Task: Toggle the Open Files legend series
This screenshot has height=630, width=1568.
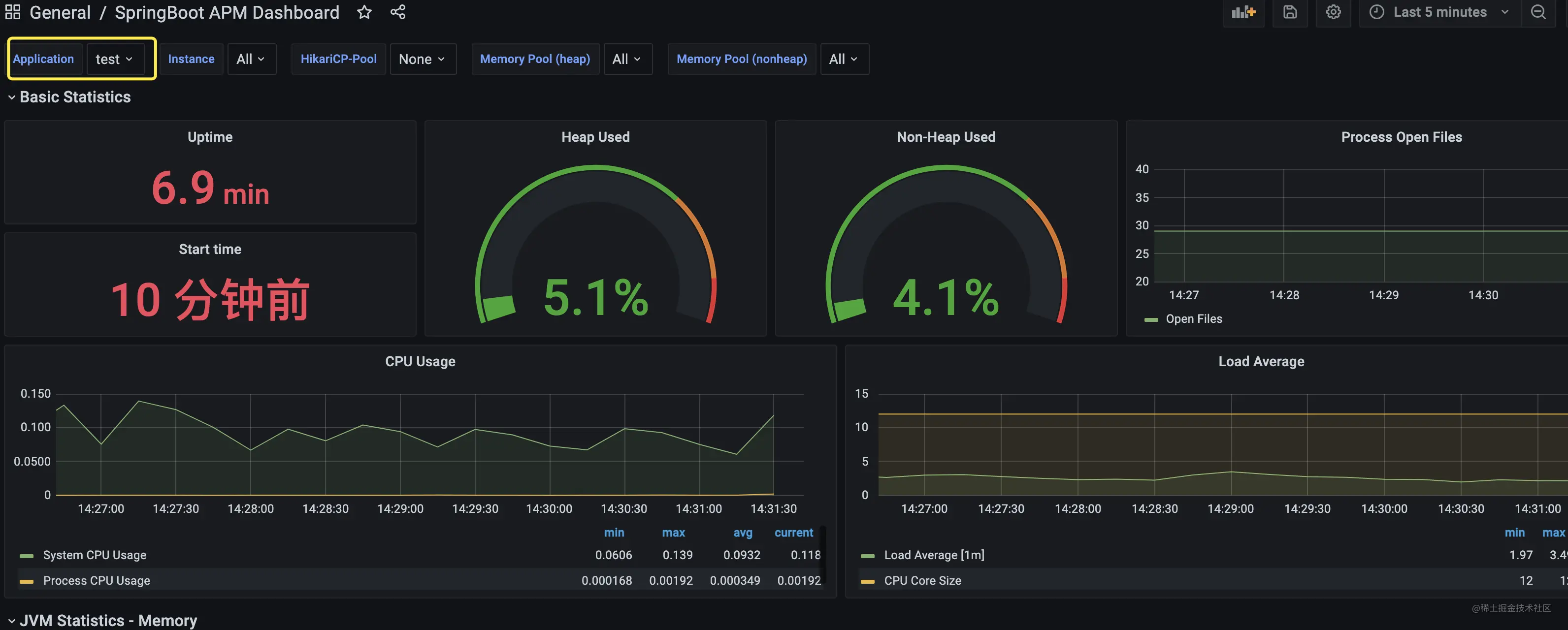Action: [x=1194, y=319]
